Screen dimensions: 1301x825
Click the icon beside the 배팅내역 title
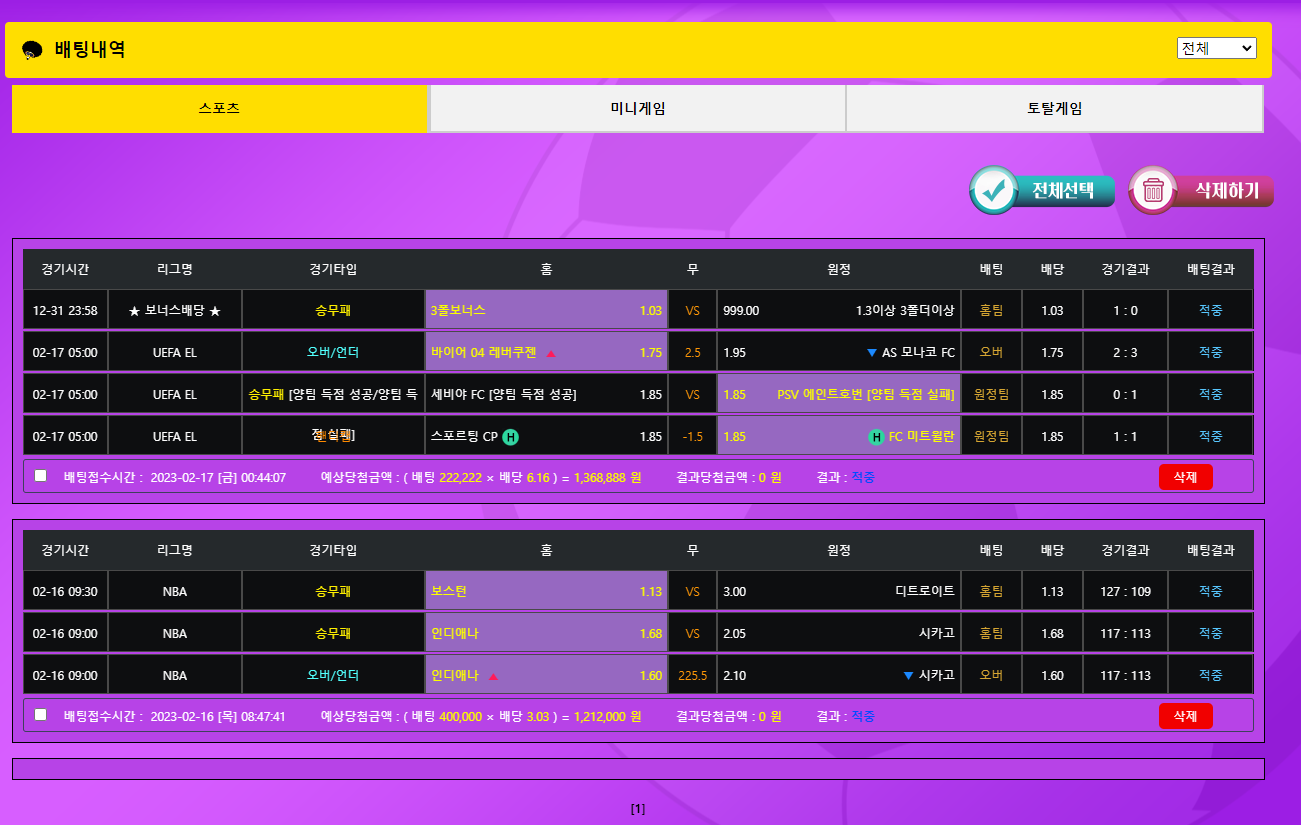tap(32, 50)
